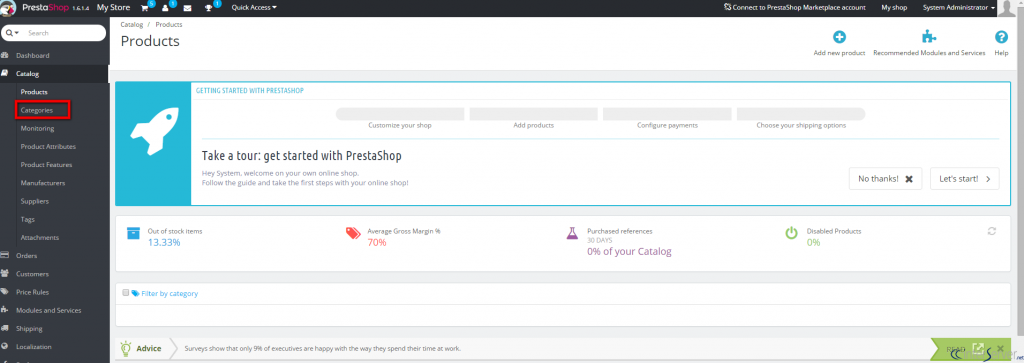Open Recommended Modules and Services puzzle icon
The image size is (1024, 363).
(929, 37)
